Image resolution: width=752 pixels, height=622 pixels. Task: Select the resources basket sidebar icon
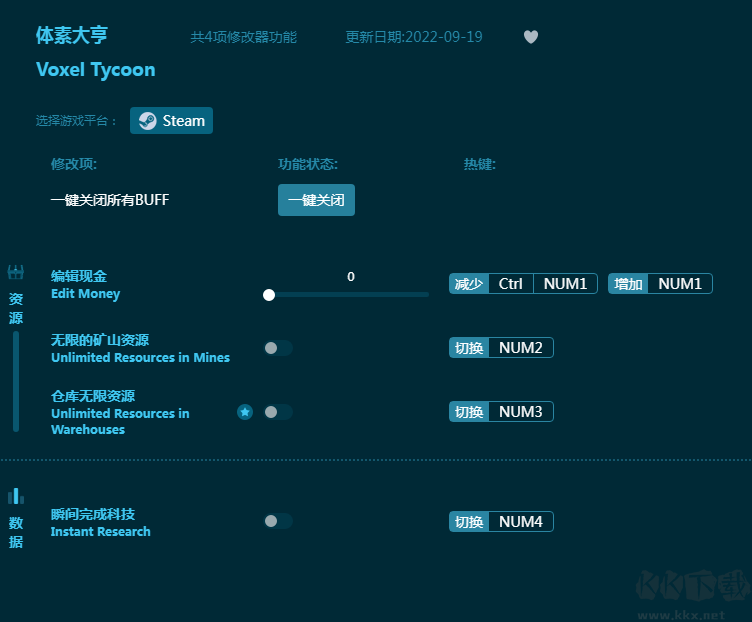(16, 272)
